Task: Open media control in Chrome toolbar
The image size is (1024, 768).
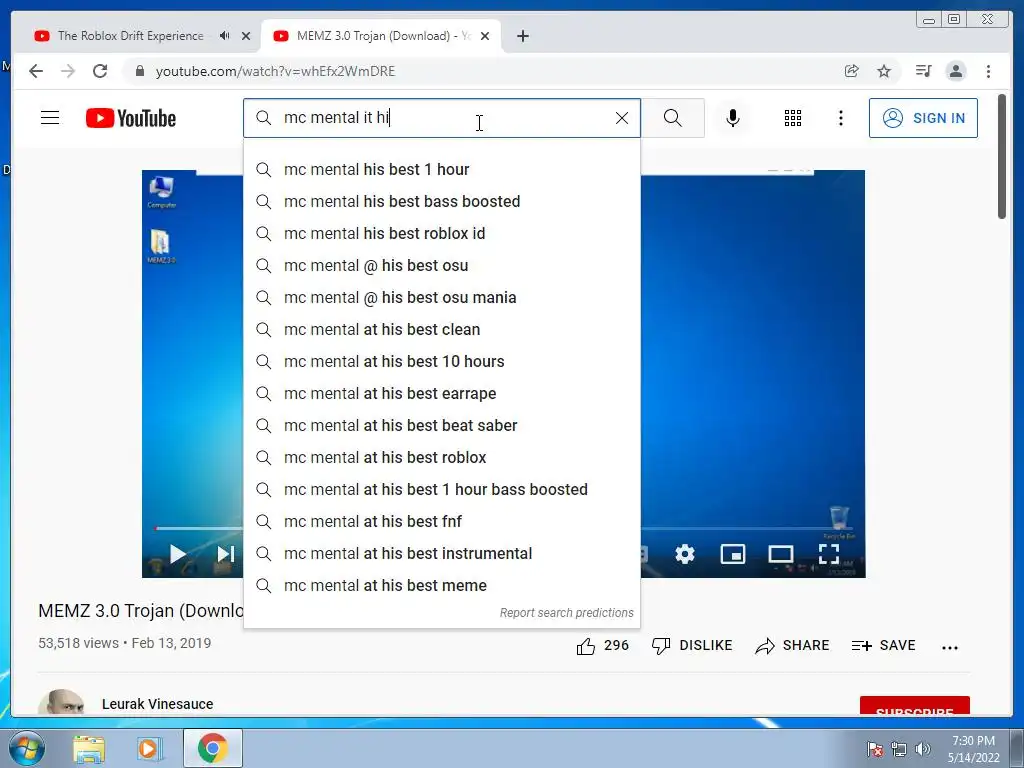Action: [923, 71]
